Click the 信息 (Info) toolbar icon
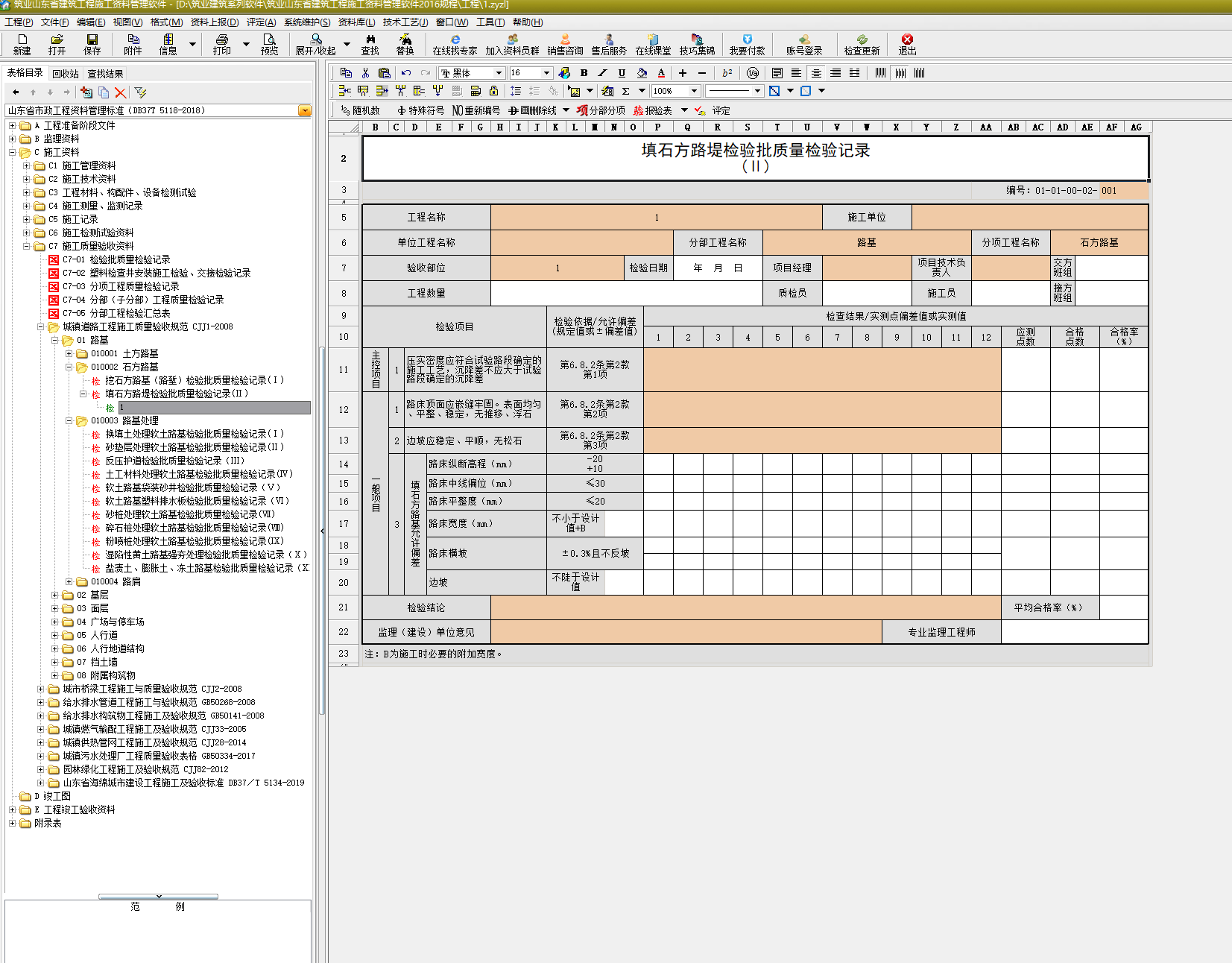The image size is (1232, 963). (x=168, y=44)
